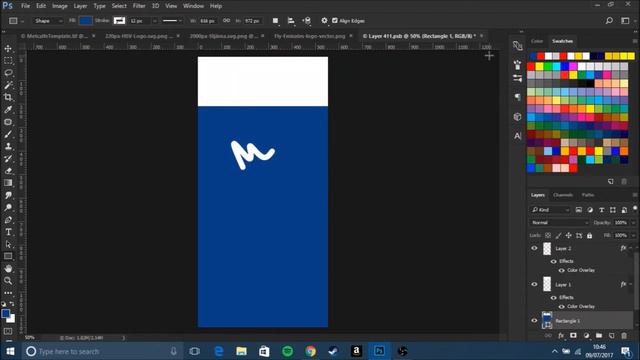The image size is (640, 360).
Task: Open Chrome from the taskbar
Action: click(311, 351)
